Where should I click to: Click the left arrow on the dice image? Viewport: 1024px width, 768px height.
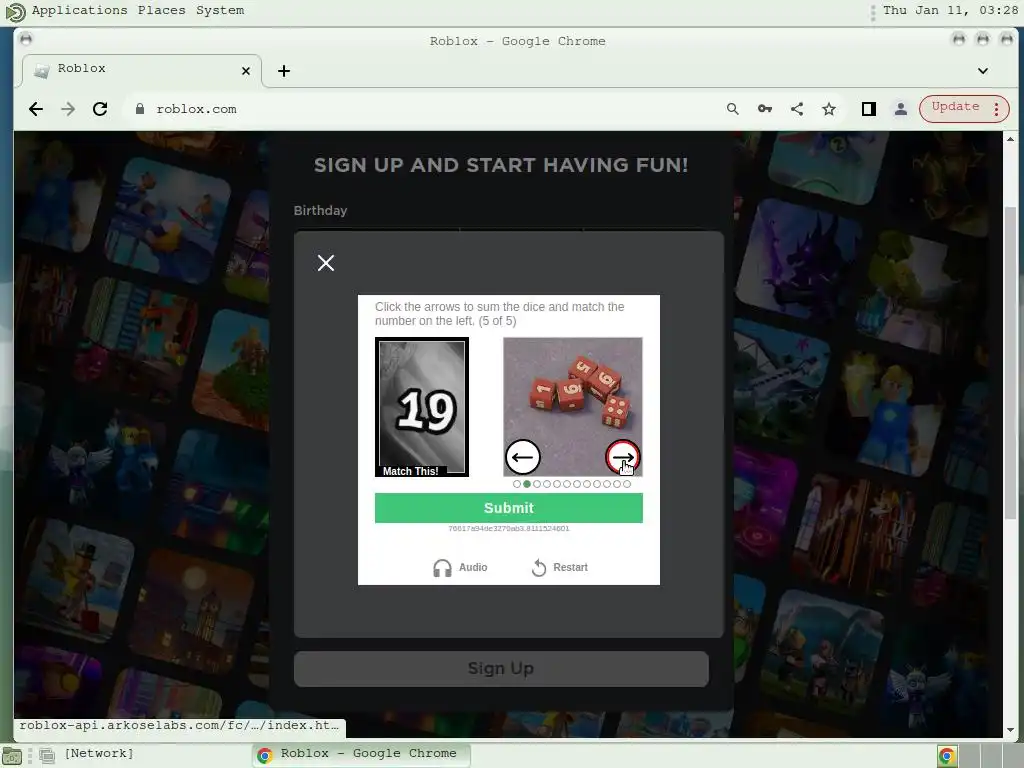[522, 457]
